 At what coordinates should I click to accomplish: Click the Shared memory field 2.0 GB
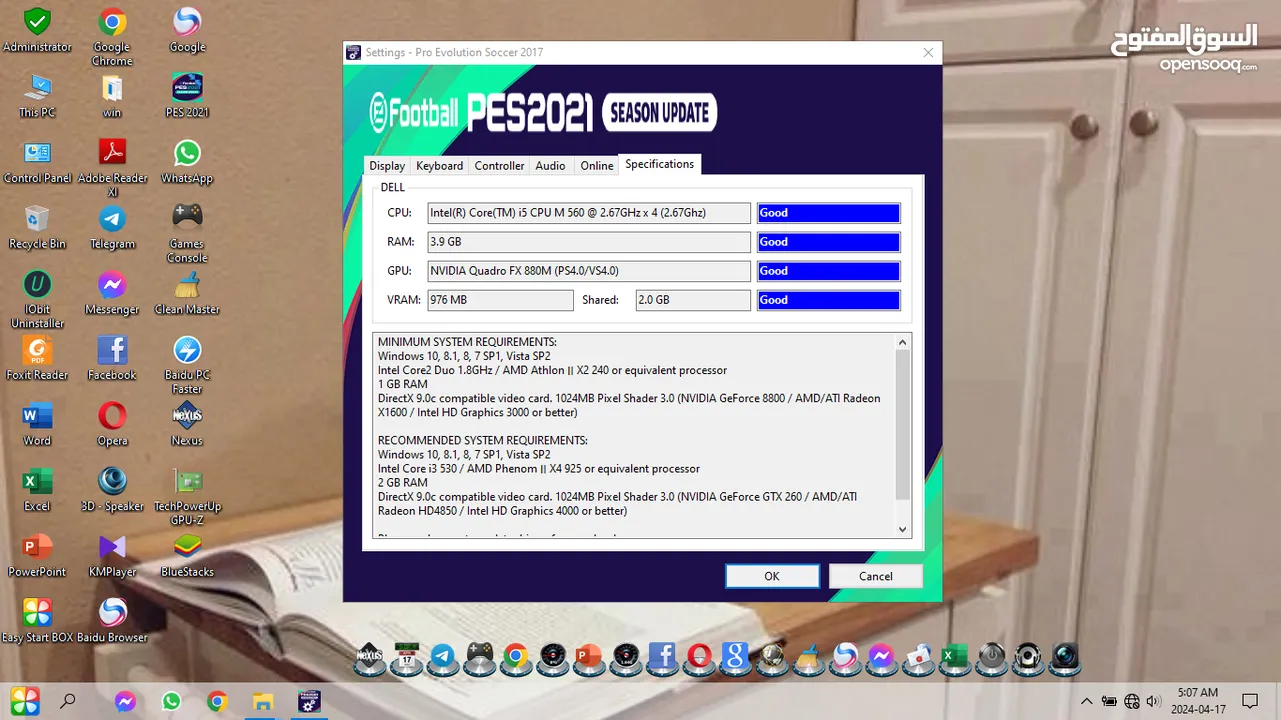click(693, 300)
